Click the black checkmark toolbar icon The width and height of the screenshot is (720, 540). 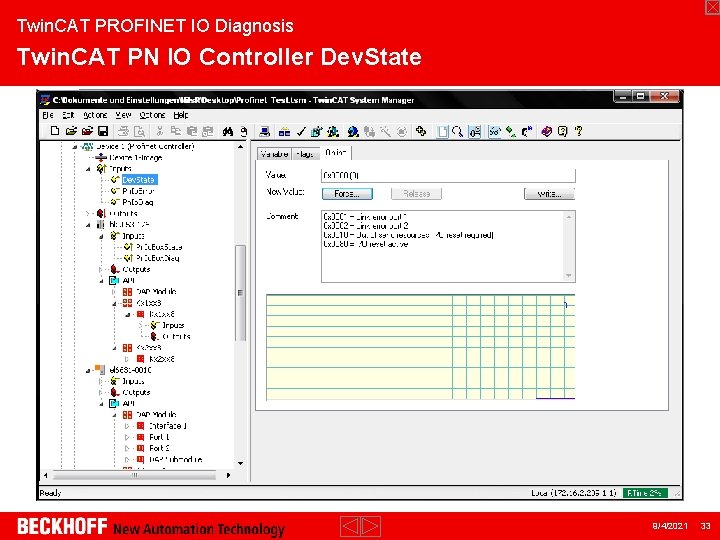(301, 132)
